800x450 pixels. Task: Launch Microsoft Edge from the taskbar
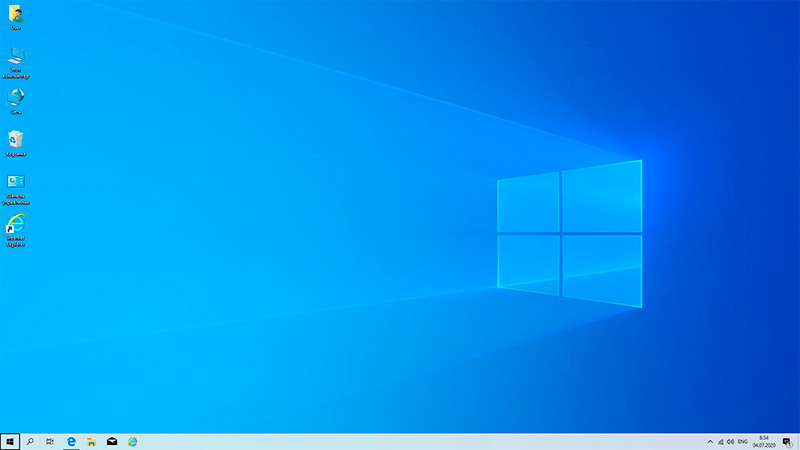tap(71, 441)
